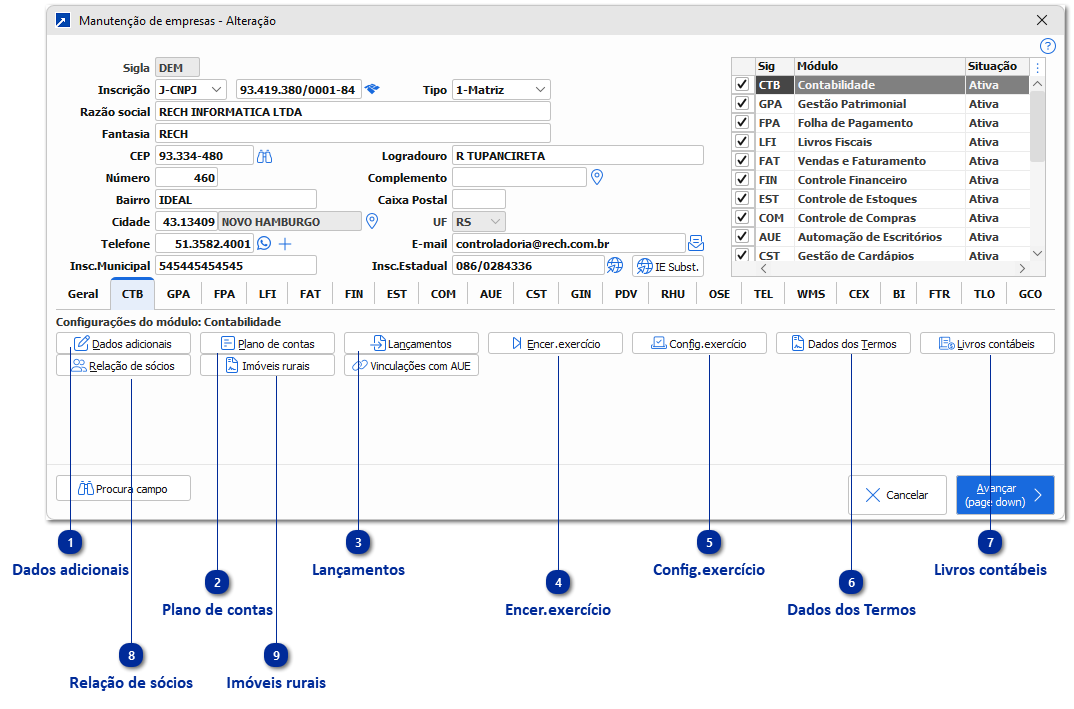Open Config.exercício

(699, 343)
